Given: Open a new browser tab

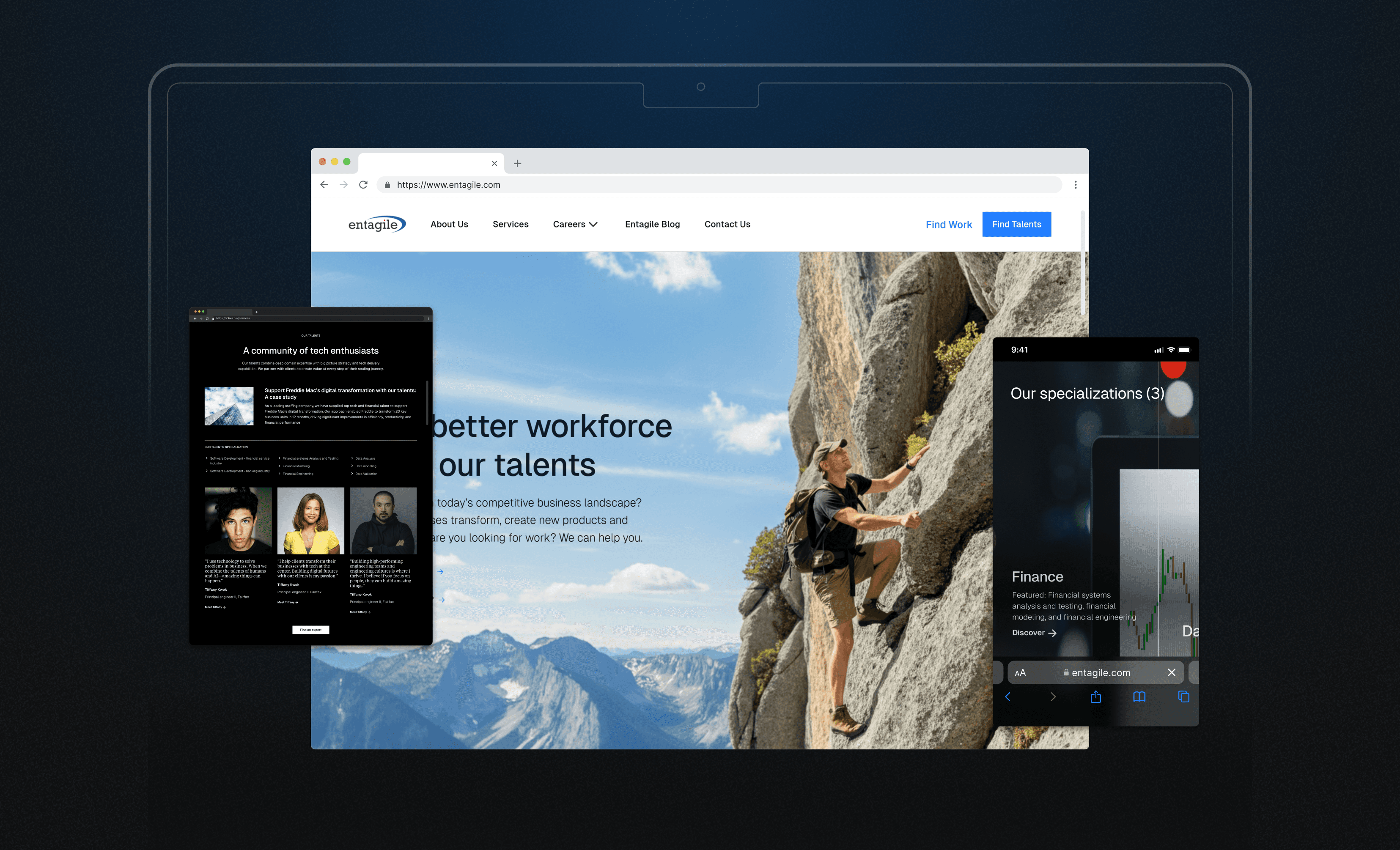Looking at the screenshot, I should point(517,164).
